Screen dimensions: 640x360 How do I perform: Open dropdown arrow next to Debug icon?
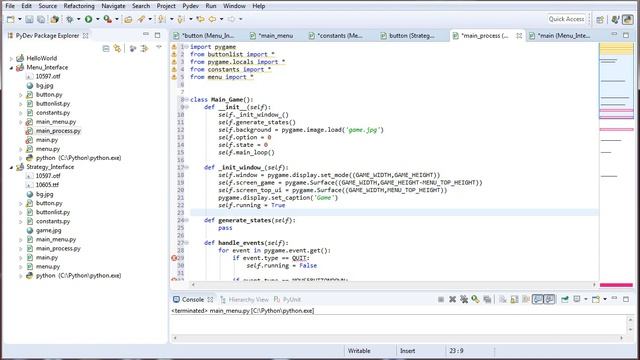tap(78, 19)
